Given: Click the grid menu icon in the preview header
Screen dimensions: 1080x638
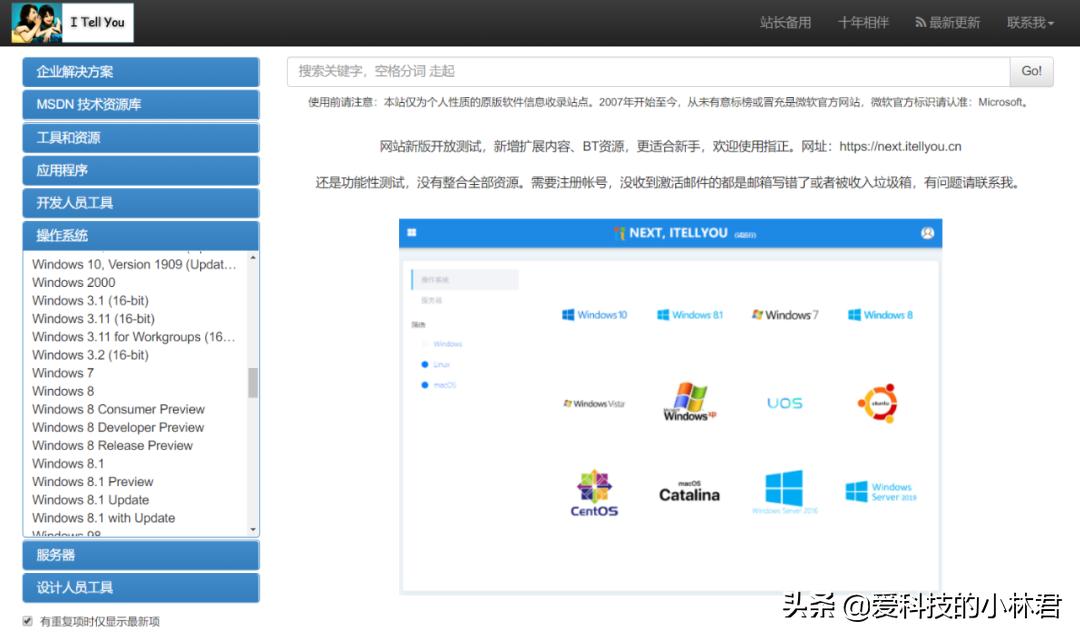Looking at the screenshot, I should coord(413,232).
